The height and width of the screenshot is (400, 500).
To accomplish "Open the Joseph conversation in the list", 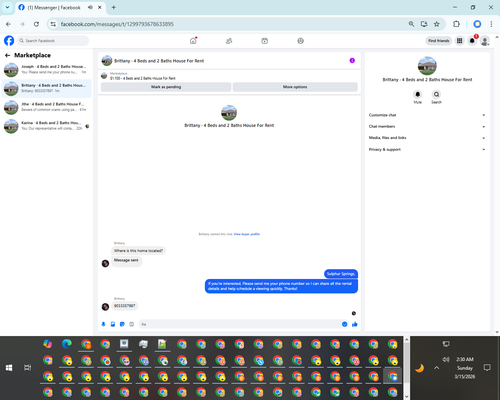I will point(46,69).
